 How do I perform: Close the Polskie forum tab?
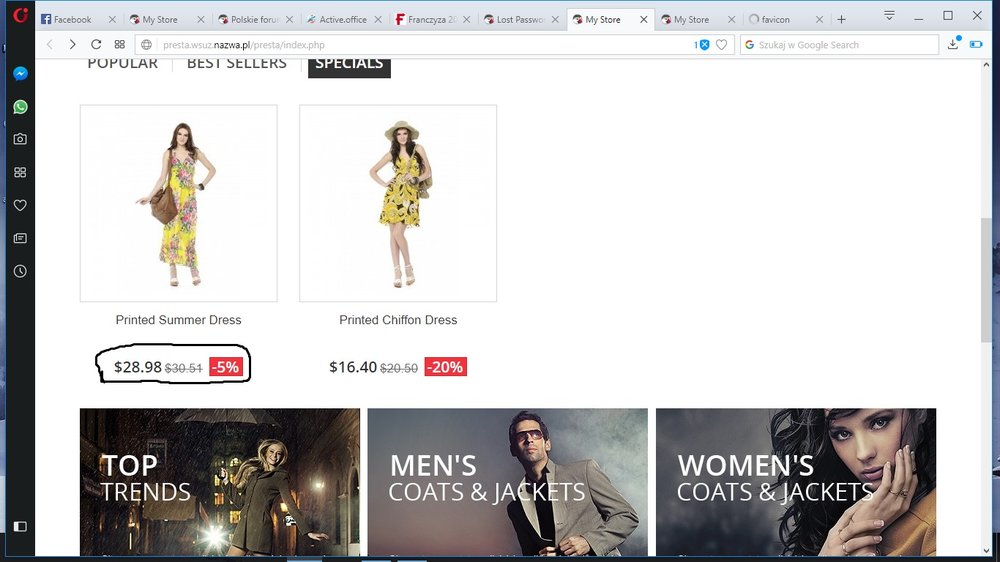coord(290,20)
